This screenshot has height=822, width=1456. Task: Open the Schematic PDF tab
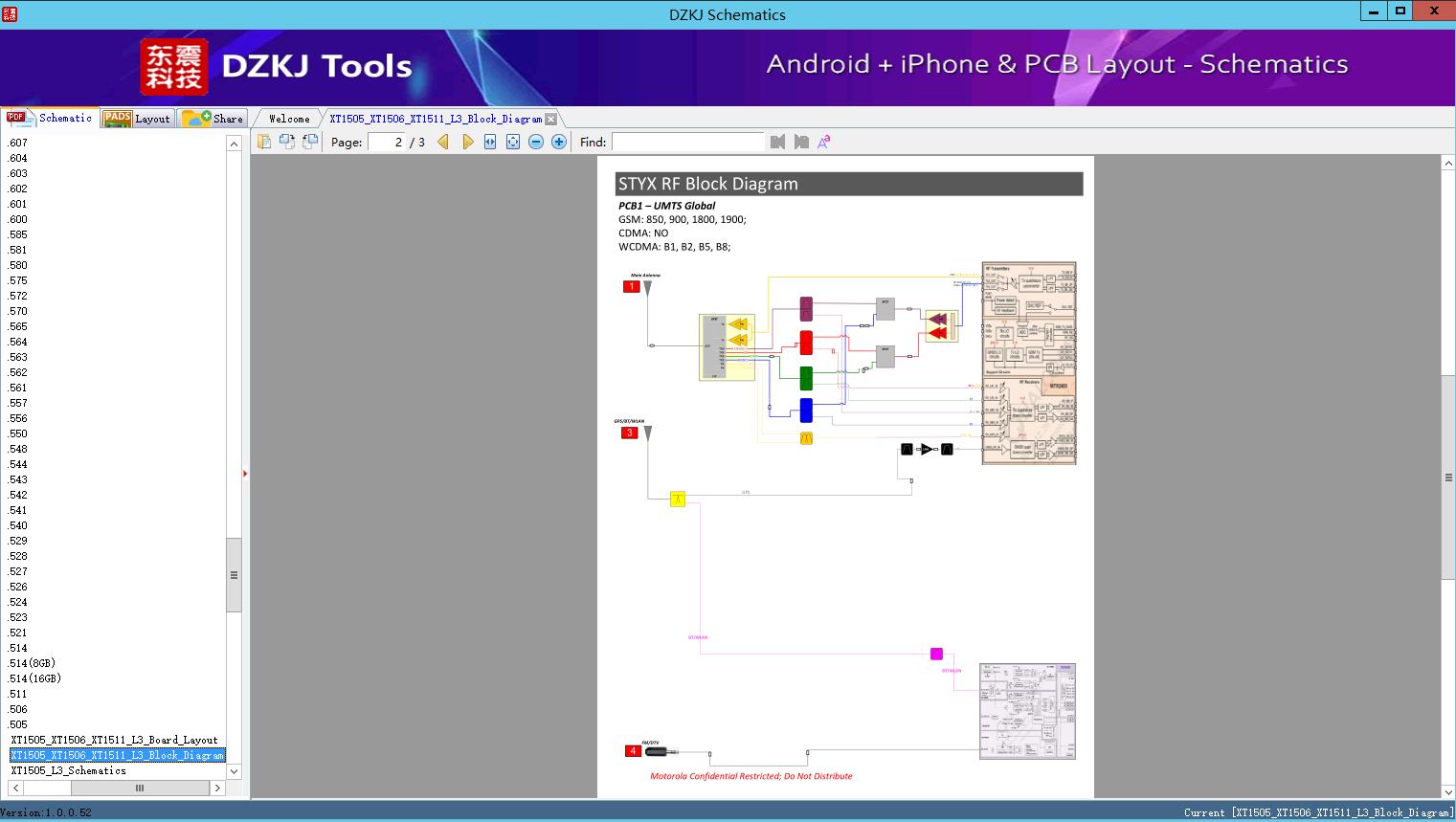point(50,118)
